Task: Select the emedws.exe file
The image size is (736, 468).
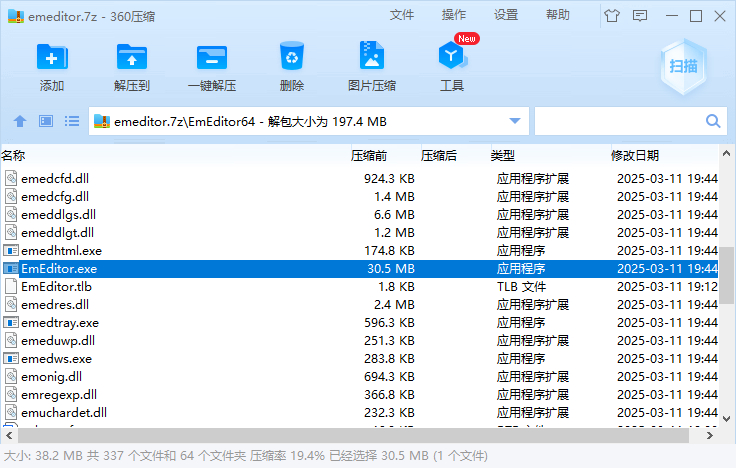Action: (x=56, y=359)
